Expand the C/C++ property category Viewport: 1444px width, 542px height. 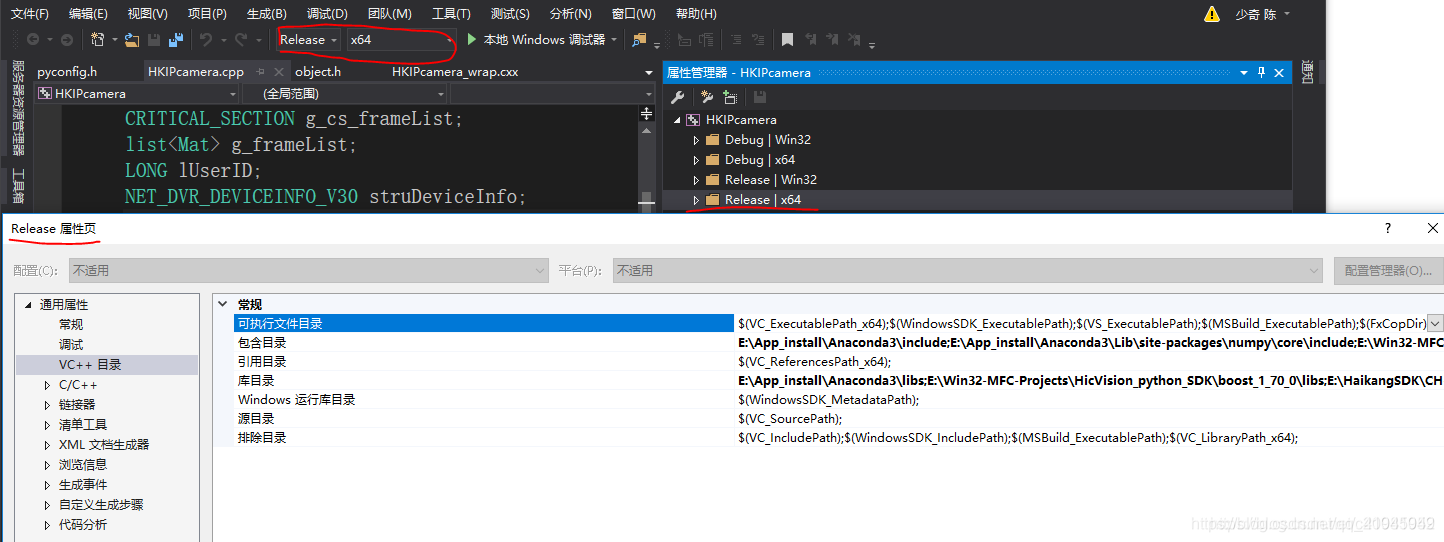[47, 385]
